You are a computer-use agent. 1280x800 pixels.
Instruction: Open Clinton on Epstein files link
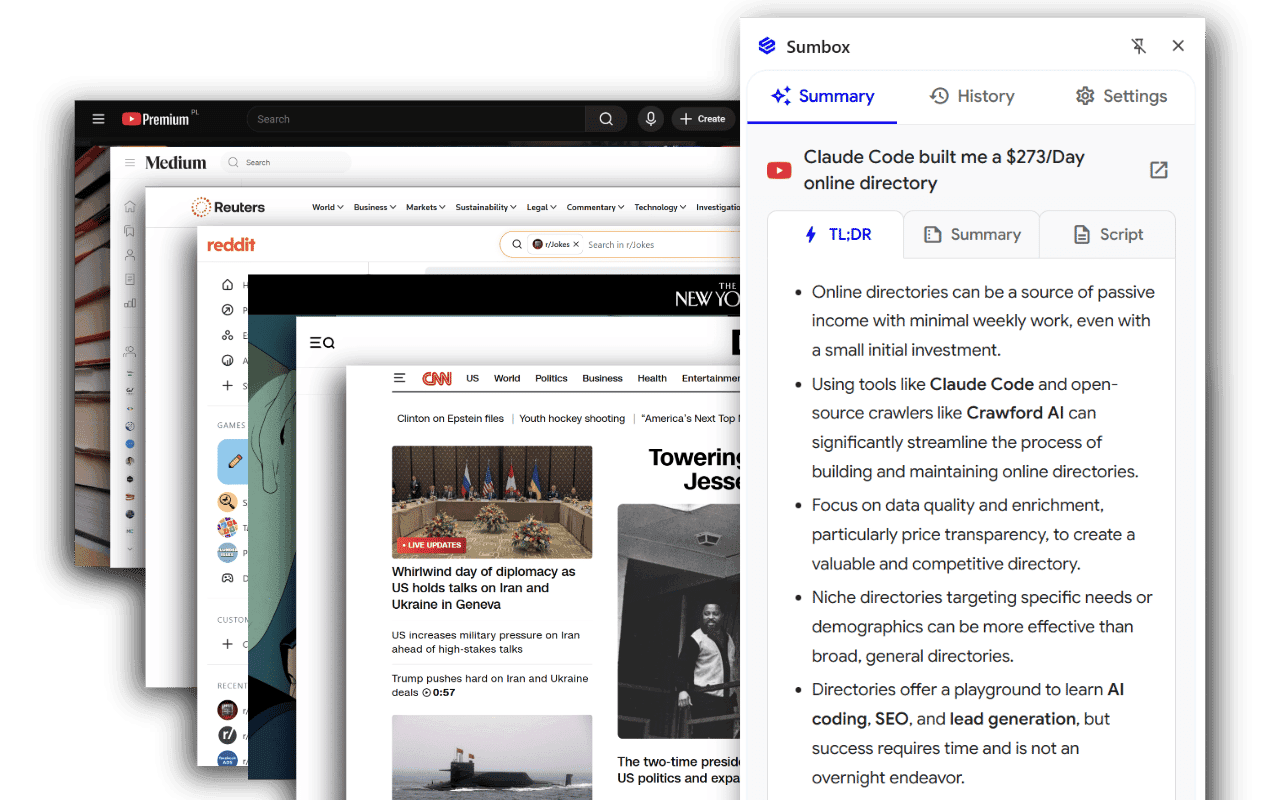click(450, 418)
